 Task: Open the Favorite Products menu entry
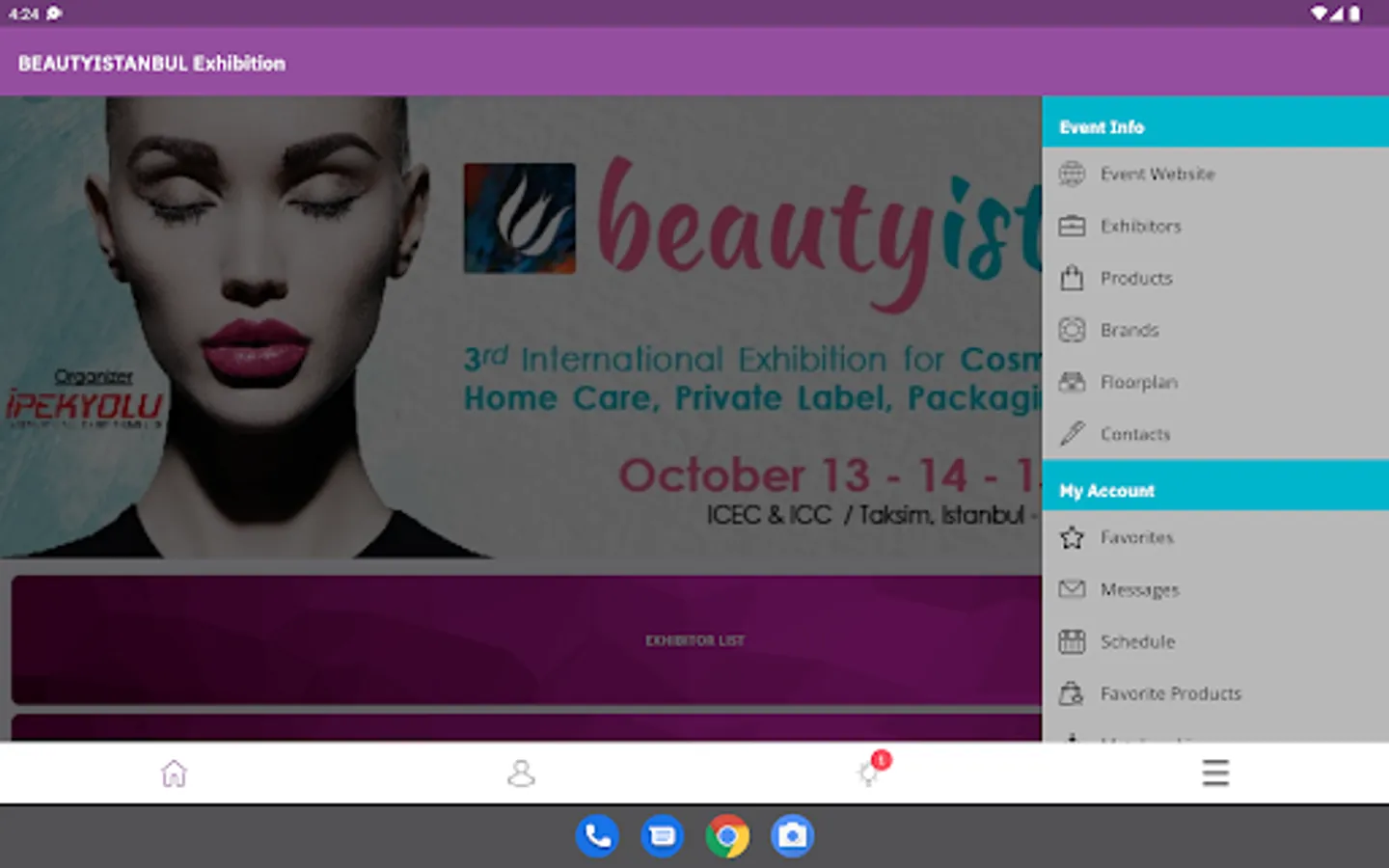[1215, 693]
